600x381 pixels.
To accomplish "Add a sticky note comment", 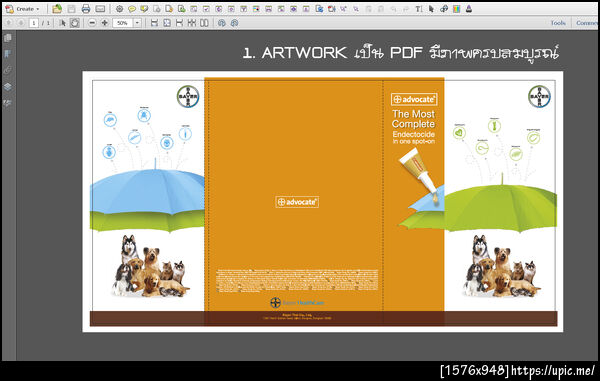I will pyautogui.click(x=132, y=9).
